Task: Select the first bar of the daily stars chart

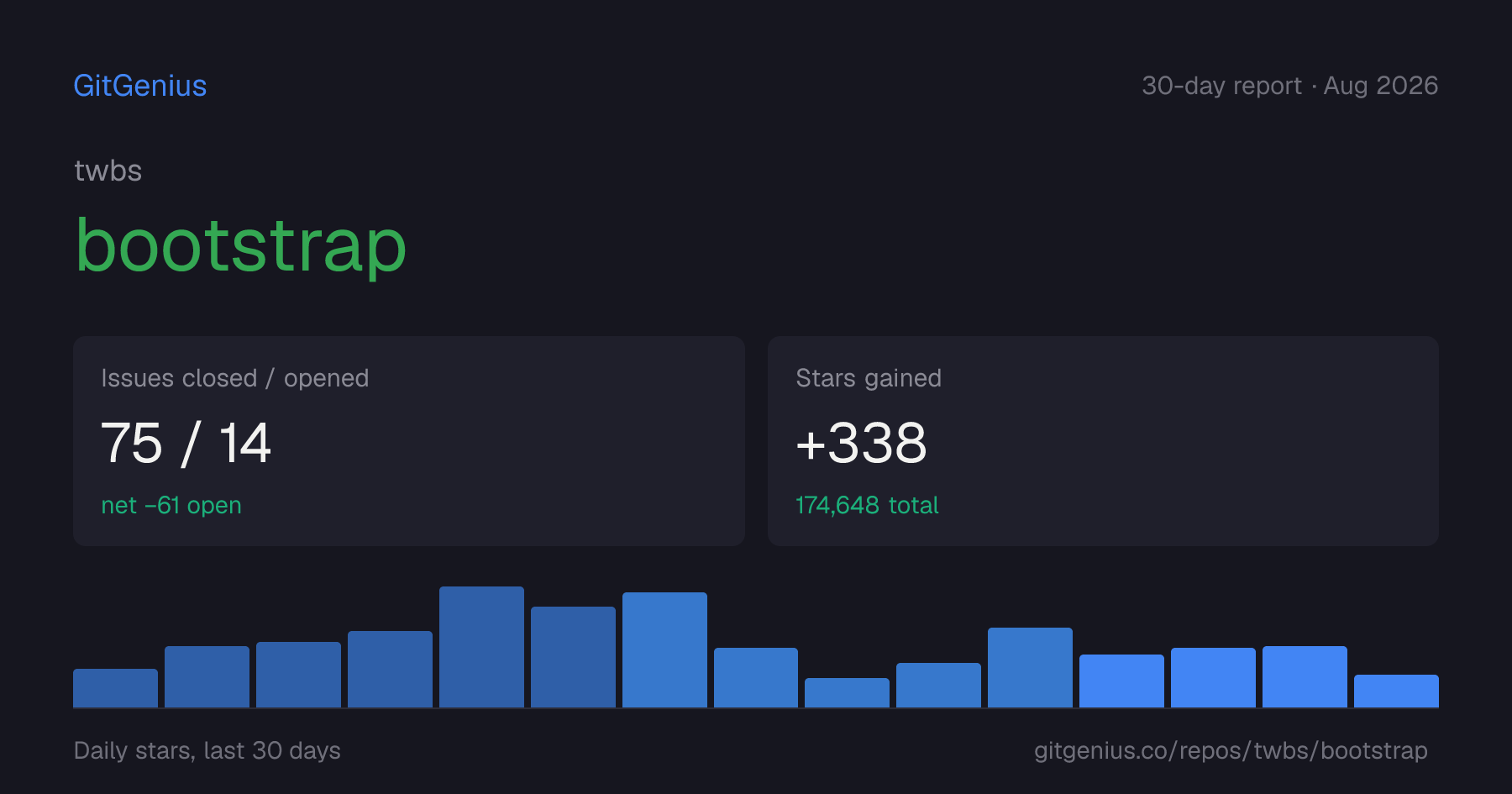Action: point(115,688)
